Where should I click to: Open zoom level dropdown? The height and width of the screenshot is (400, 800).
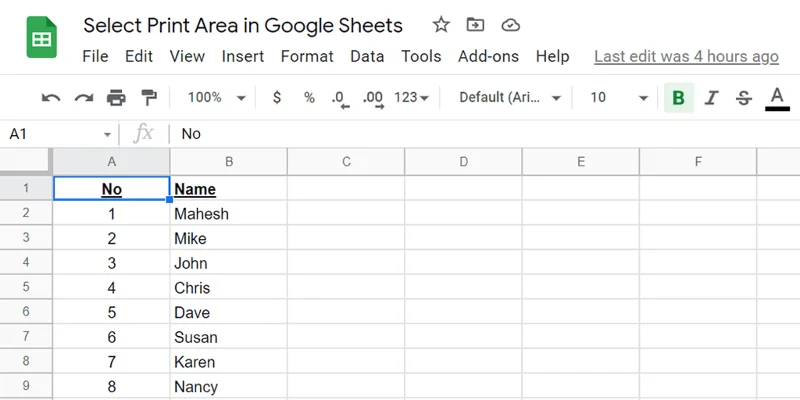pyautogui.click(x=216, y=97)
